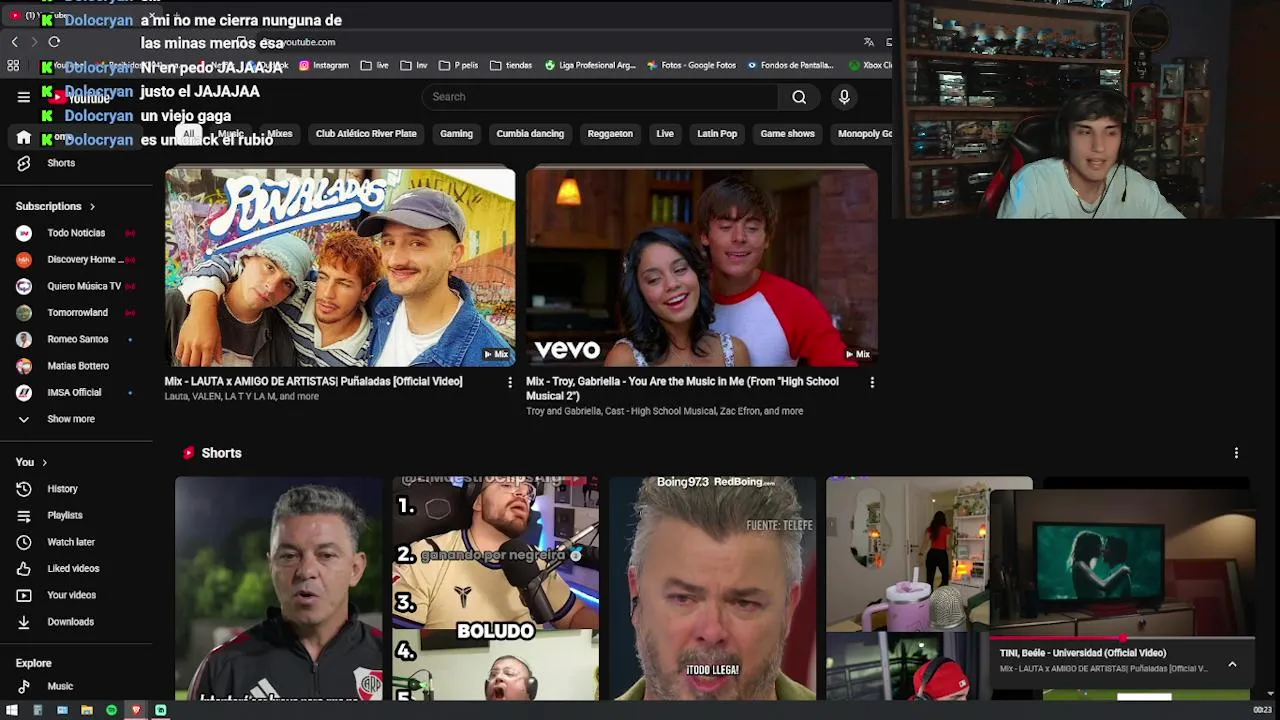The height and width of the screenshot is (720, 1280).
Task: Select Cumbia dancing filter chip
Action: coord(530,134)
